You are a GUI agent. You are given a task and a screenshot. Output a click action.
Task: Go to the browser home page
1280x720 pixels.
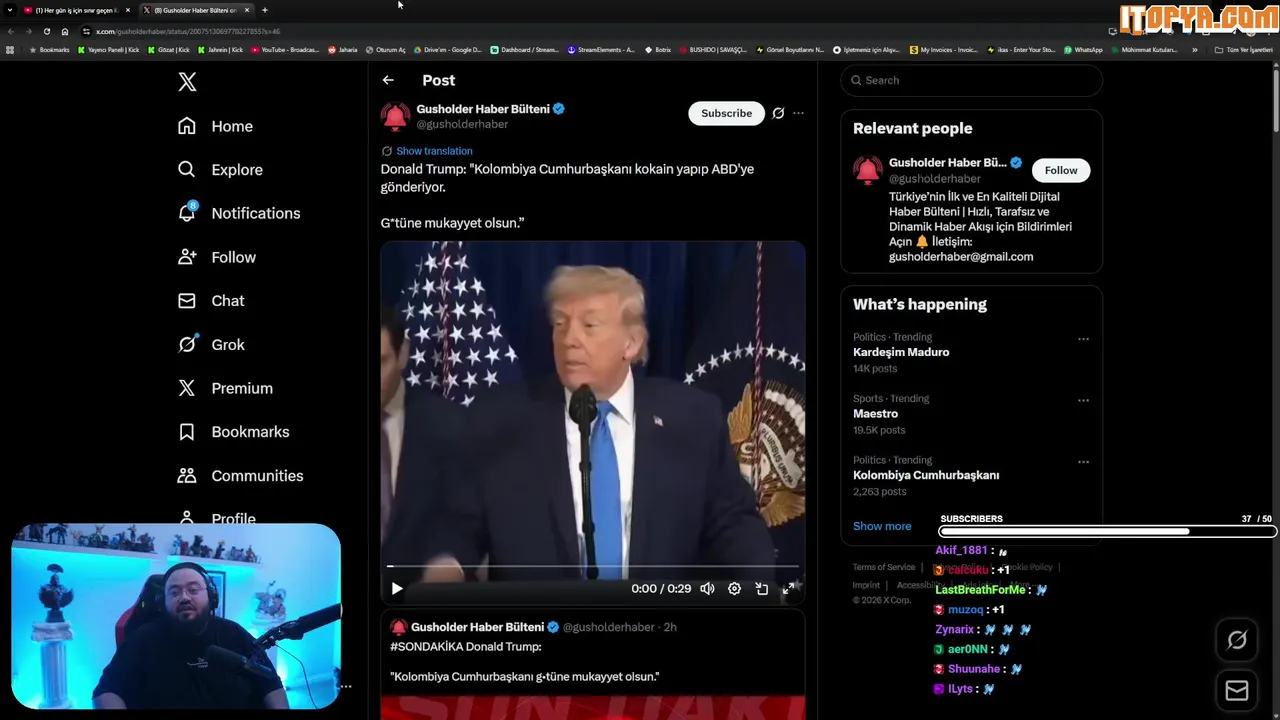click(65, 31)
